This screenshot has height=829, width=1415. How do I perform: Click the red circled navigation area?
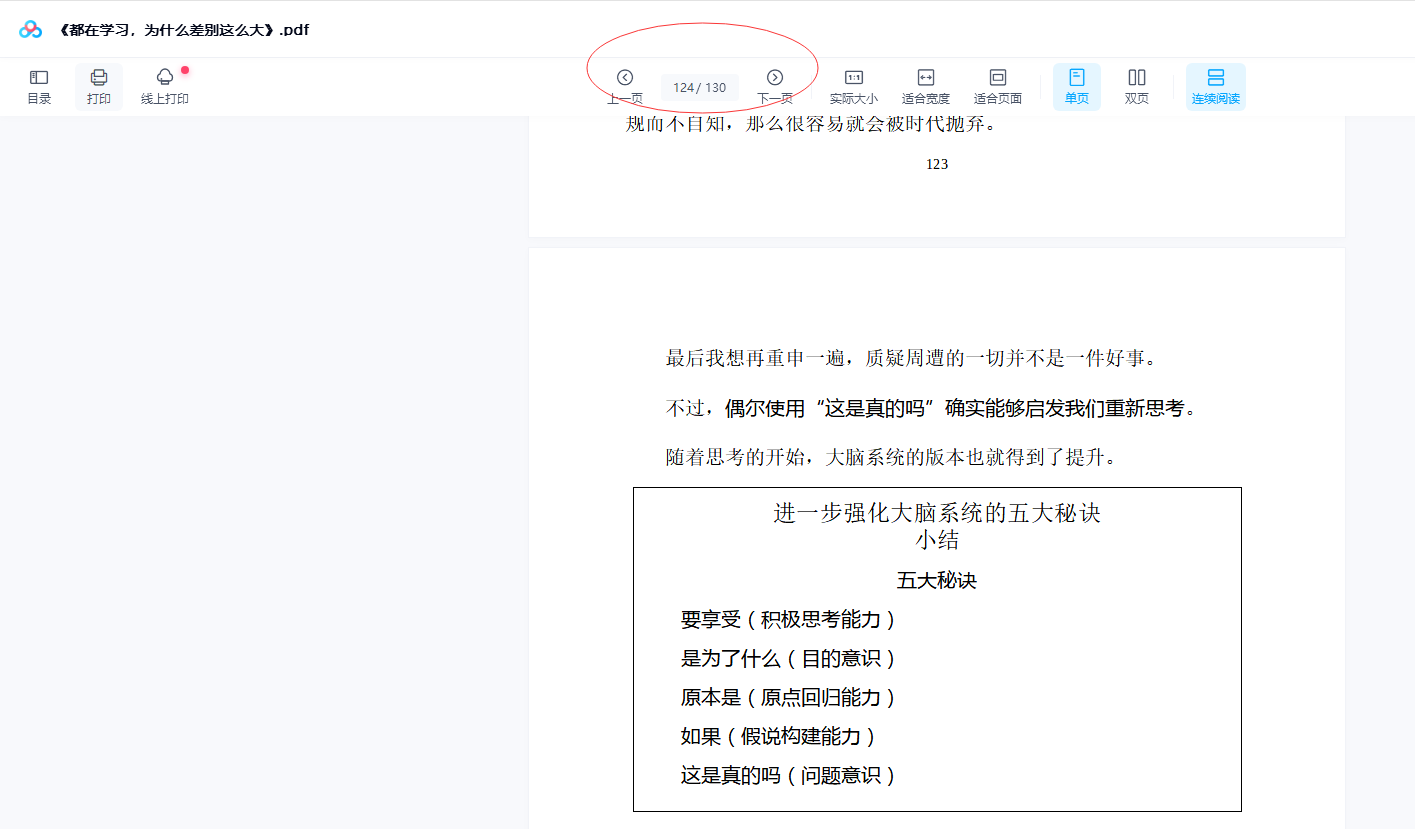(700, 65)
